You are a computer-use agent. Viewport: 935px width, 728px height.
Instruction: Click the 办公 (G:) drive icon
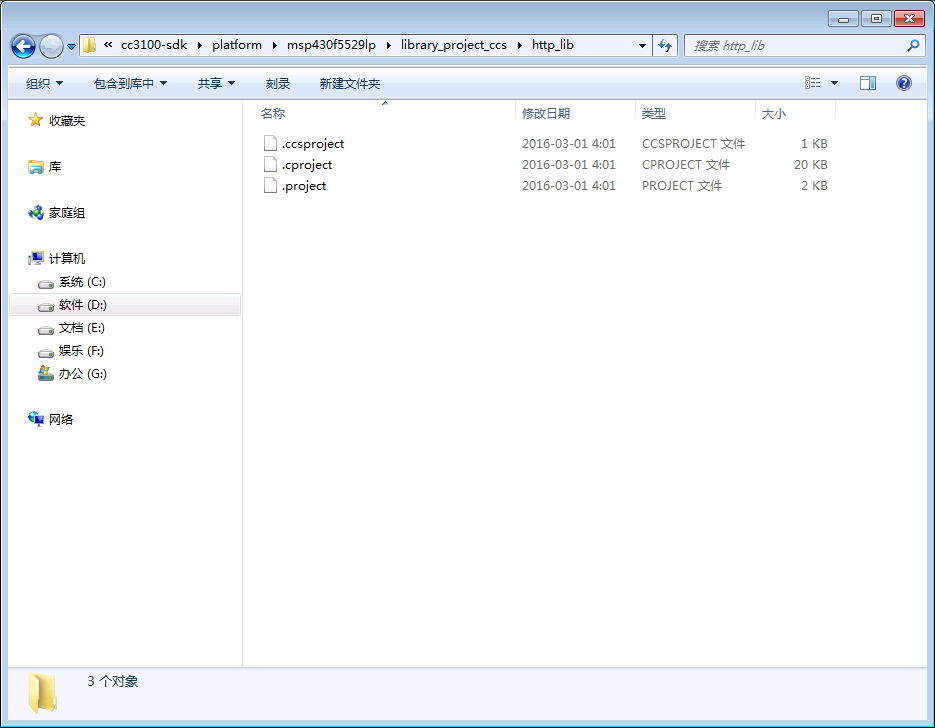[x=46, y=374]
